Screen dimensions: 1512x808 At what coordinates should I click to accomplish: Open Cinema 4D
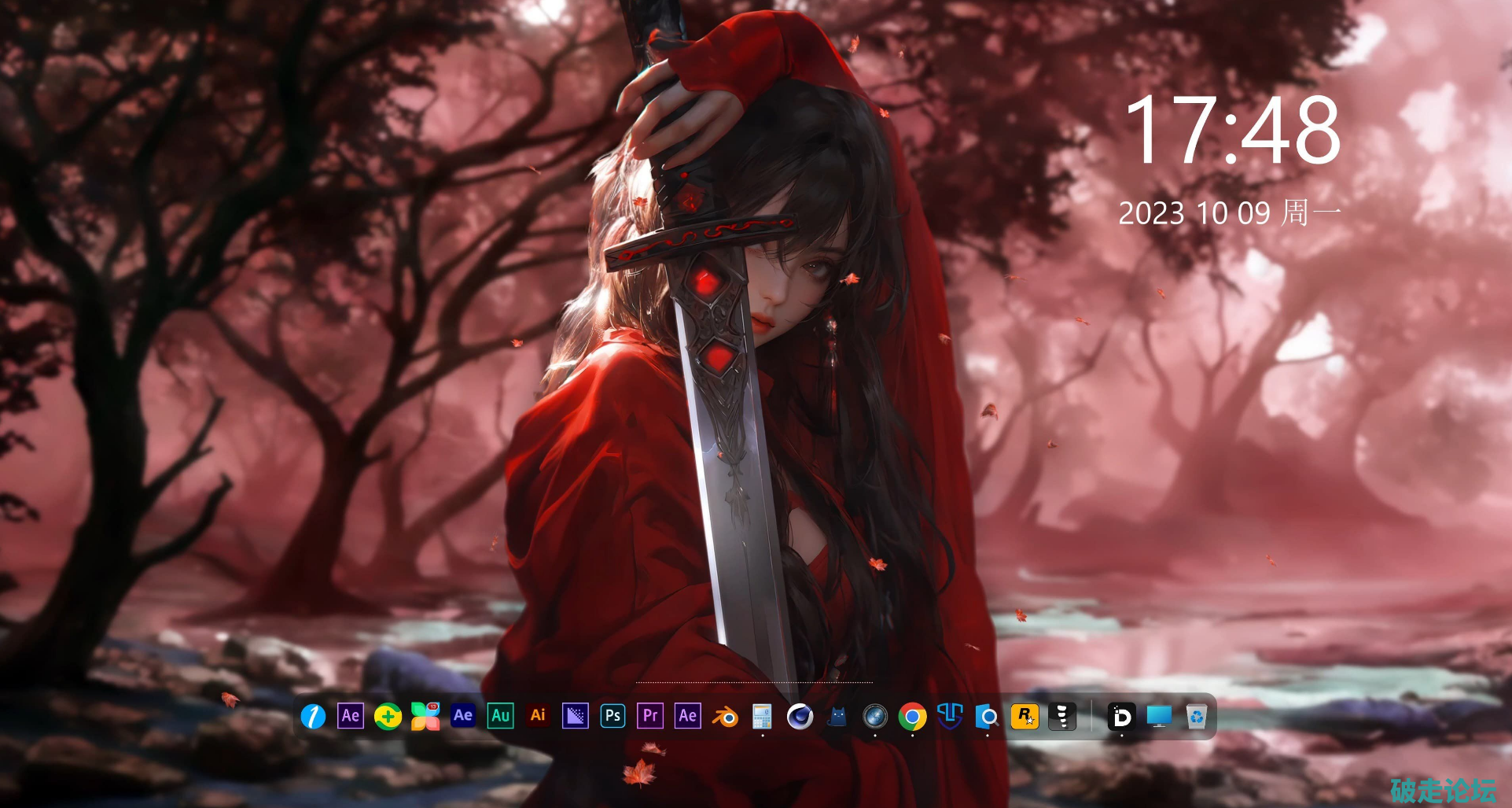click(800, 717)
